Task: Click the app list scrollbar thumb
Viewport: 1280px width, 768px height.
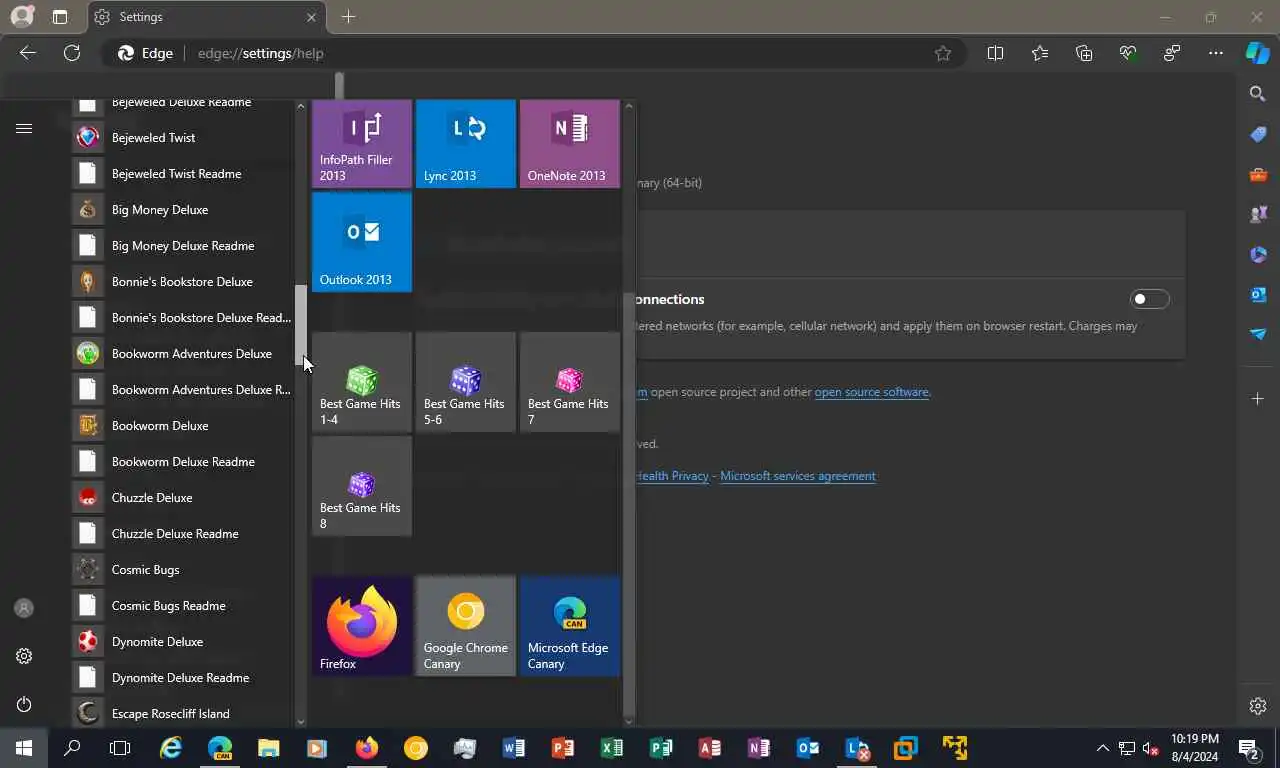Action: pyautogui.click(x=300, y=325)
